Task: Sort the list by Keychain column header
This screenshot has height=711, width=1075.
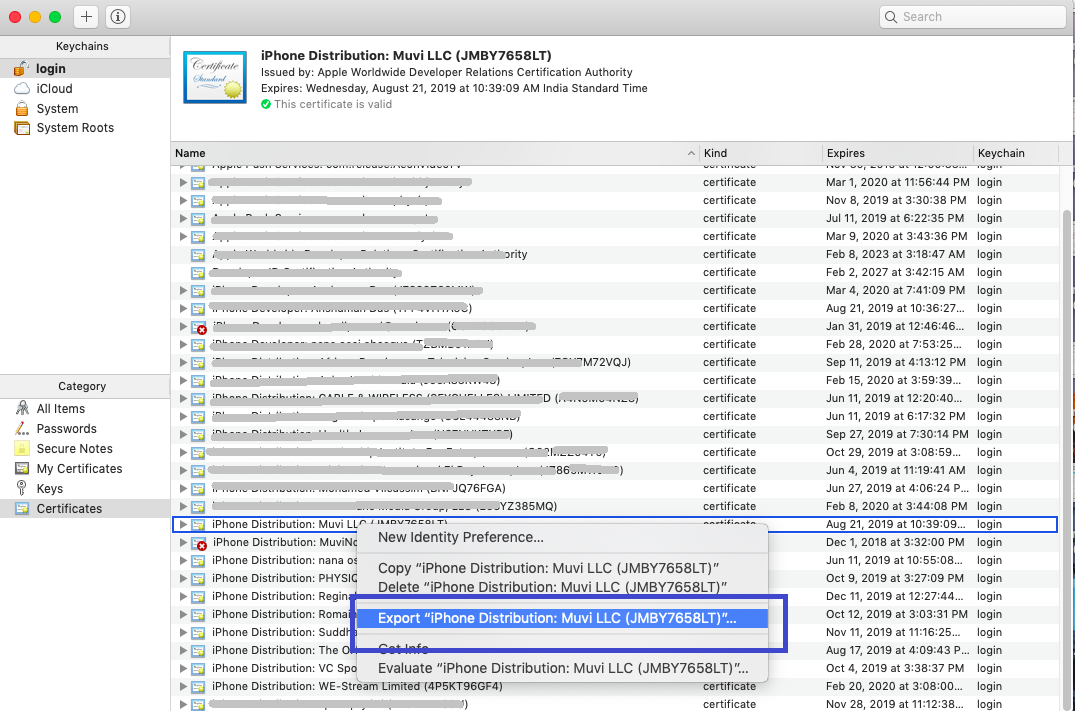Action: click(x=1016, y=154)
